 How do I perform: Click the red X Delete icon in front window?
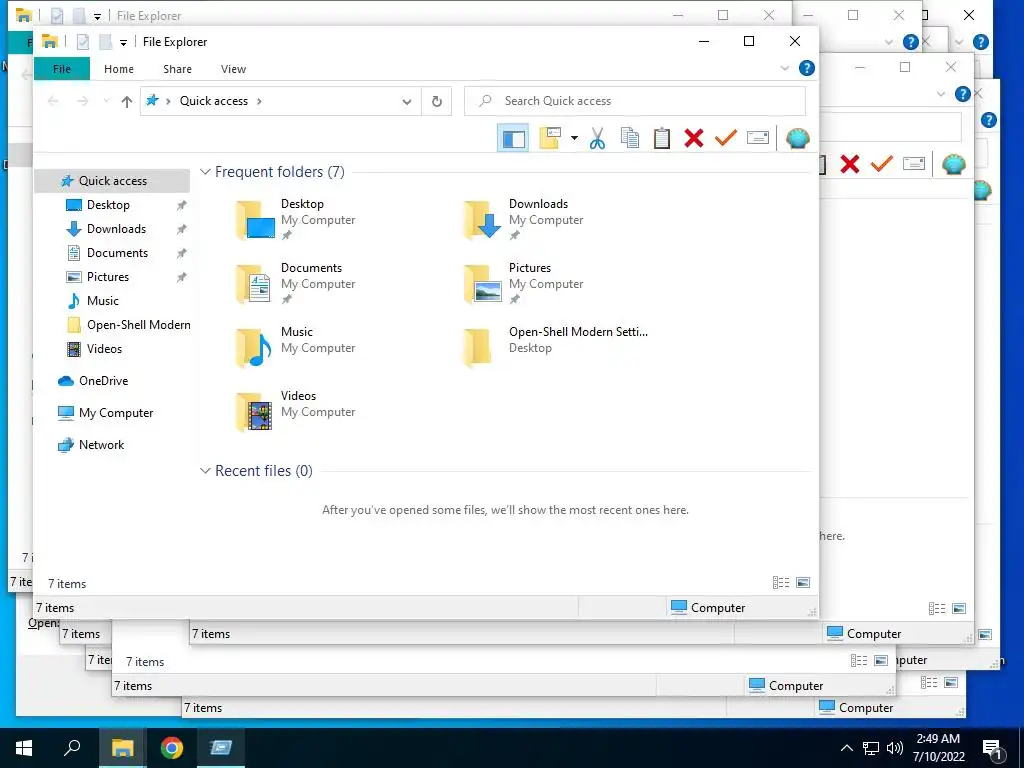coord(694,138)
